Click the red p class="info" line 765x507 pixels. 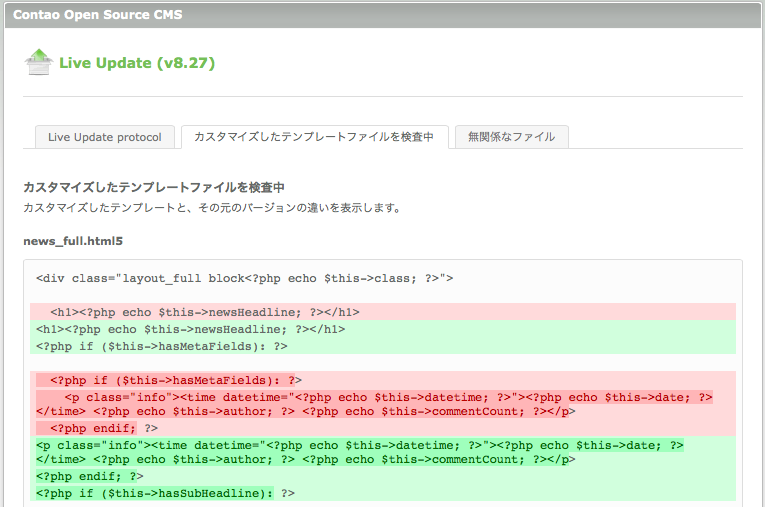pyautogui.click(x=383, y=404)
